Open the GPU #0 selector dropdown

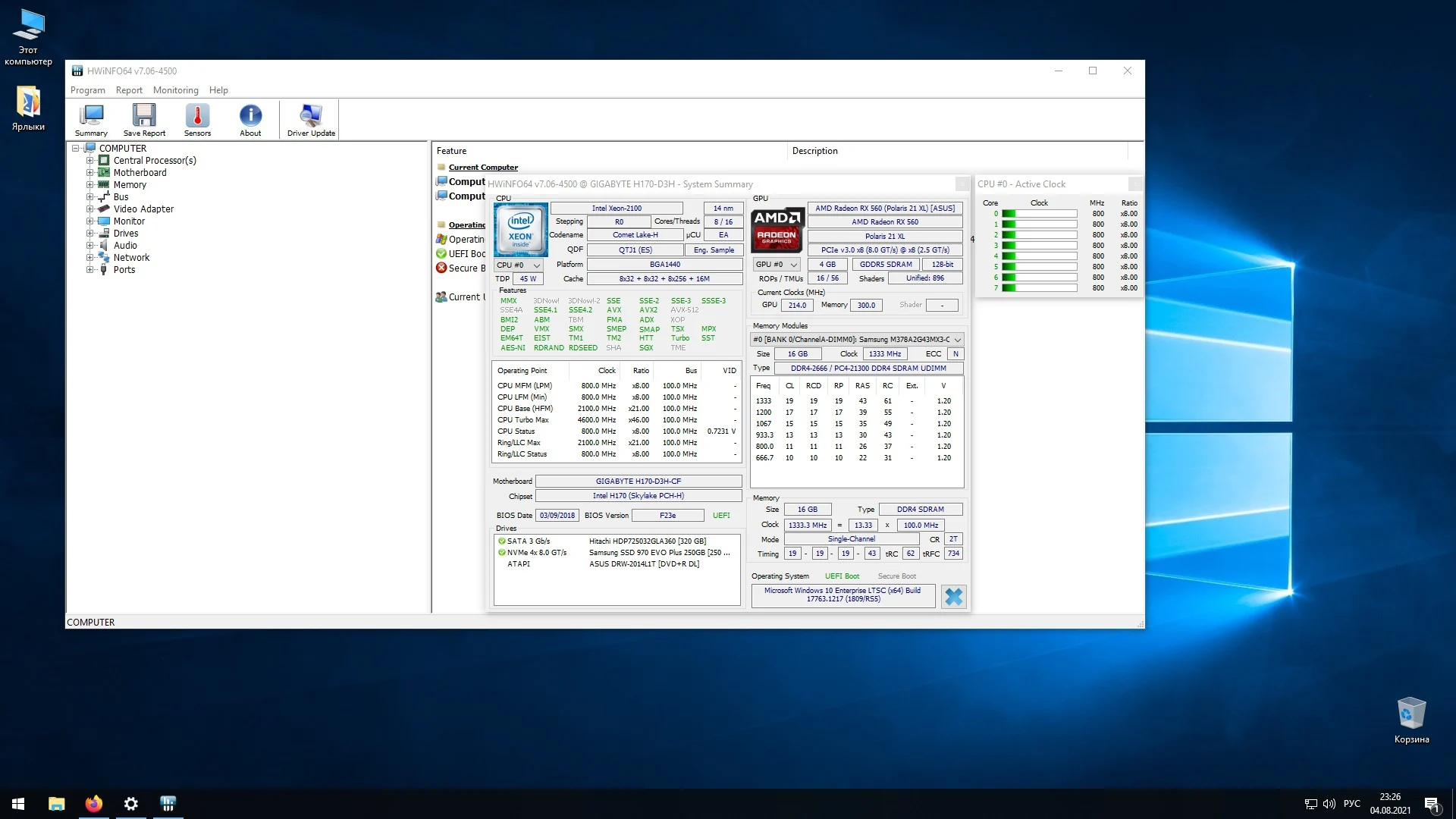coord(777,265)
